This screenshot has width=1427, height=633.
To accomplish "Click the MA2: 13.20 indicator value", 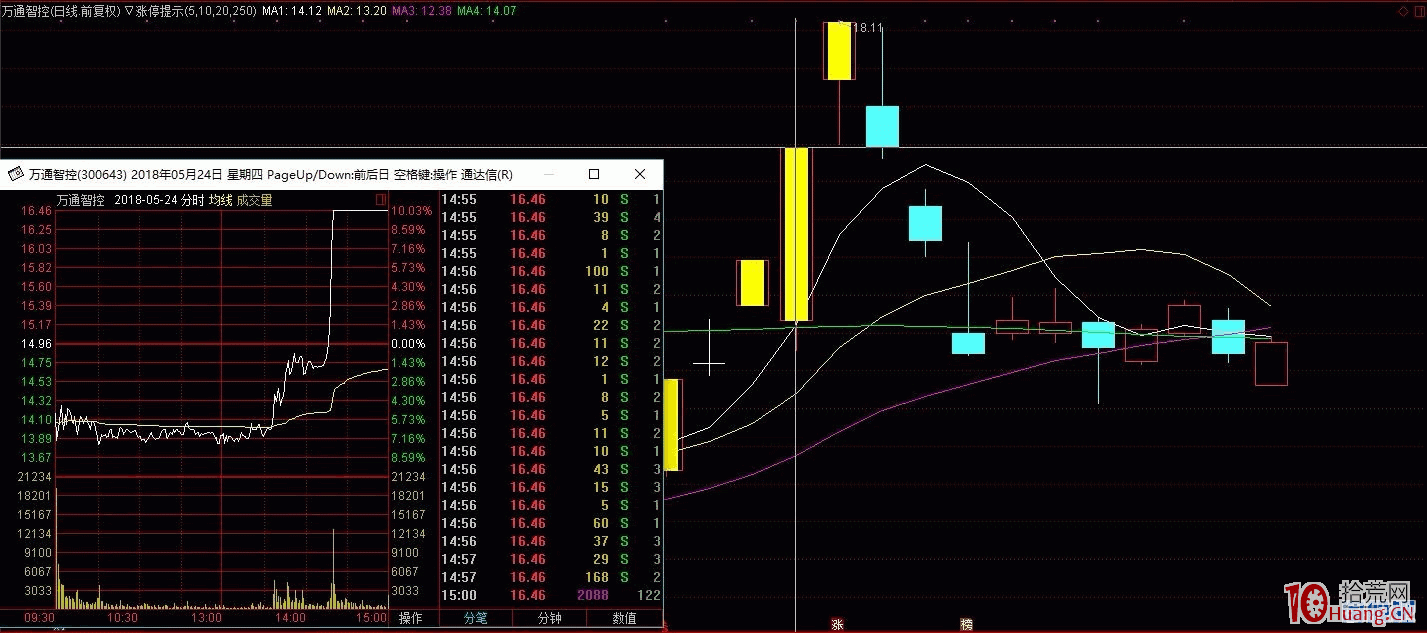I will click(x=357, y=10).
